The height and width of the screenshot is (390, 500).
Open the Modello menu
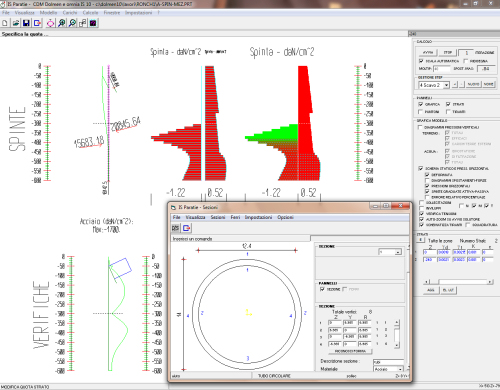pos(49,13)
